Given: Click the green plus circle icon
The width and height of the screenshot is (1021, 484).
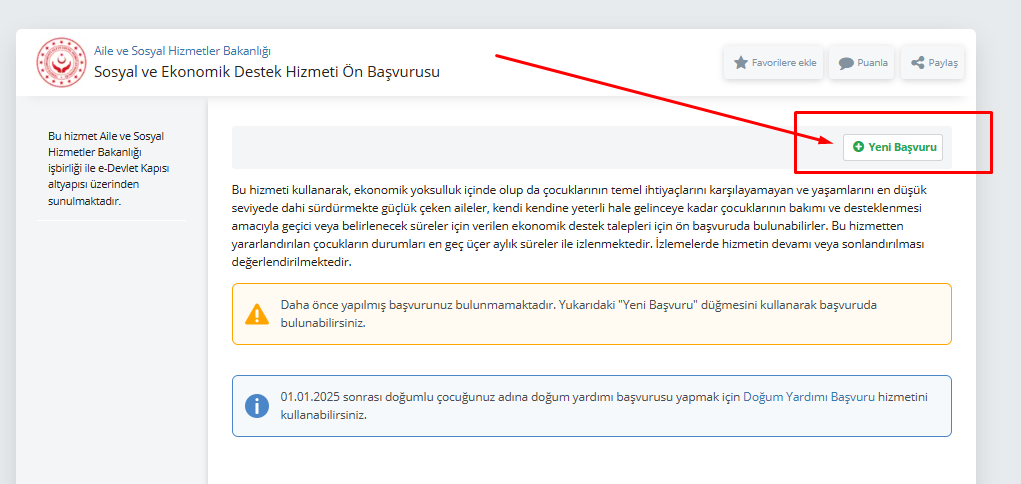Looking at the screenshot, I should (858, 147).
